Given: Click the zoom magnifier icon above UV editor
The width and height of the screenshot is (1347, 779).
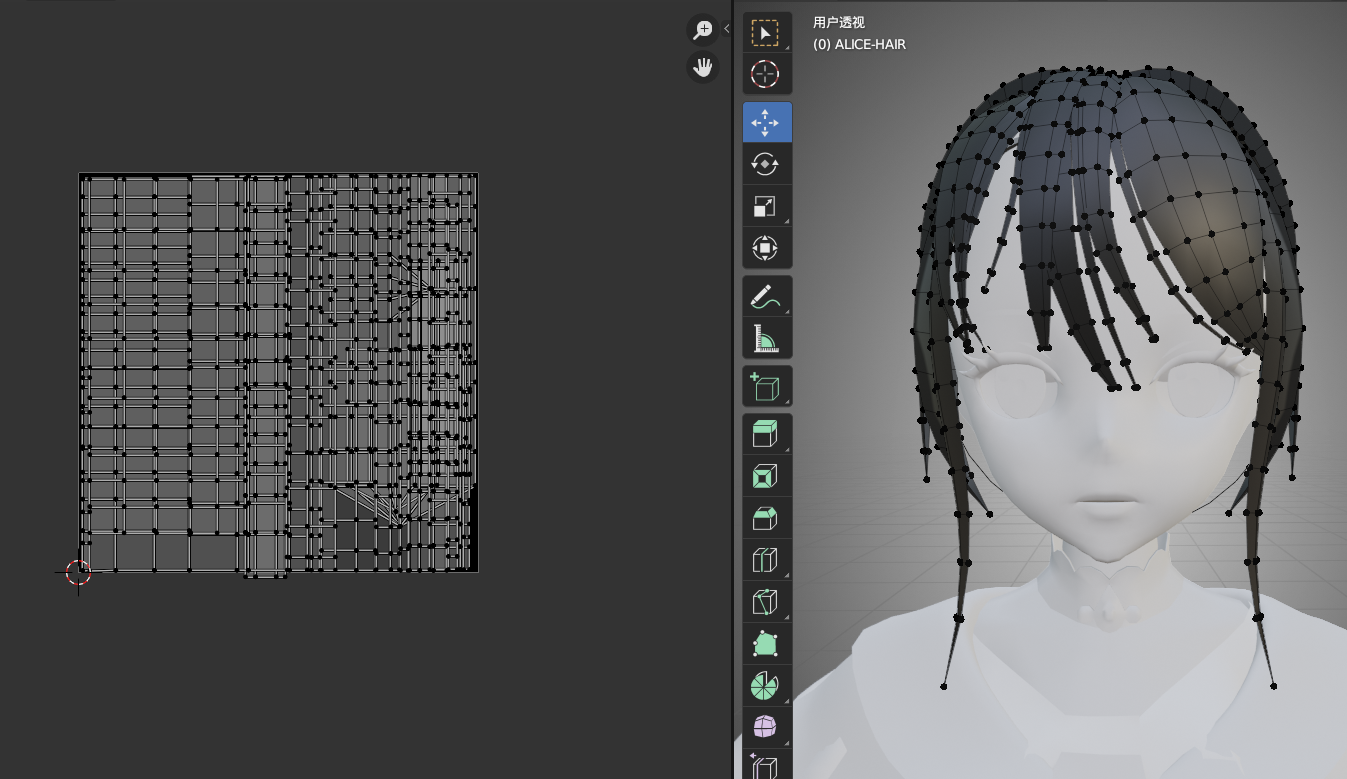Looking at the screenshot, I should coord(701,29).
